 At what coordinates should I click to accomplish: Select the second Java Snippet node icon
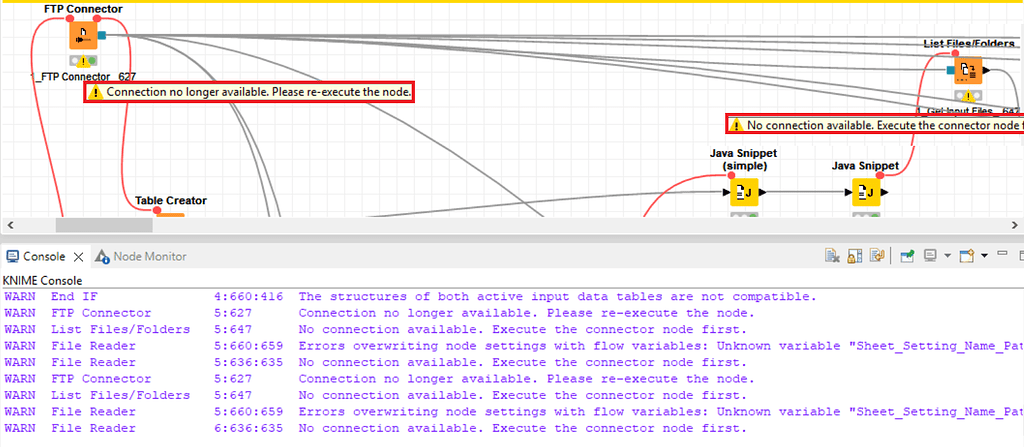coord(866,193)
